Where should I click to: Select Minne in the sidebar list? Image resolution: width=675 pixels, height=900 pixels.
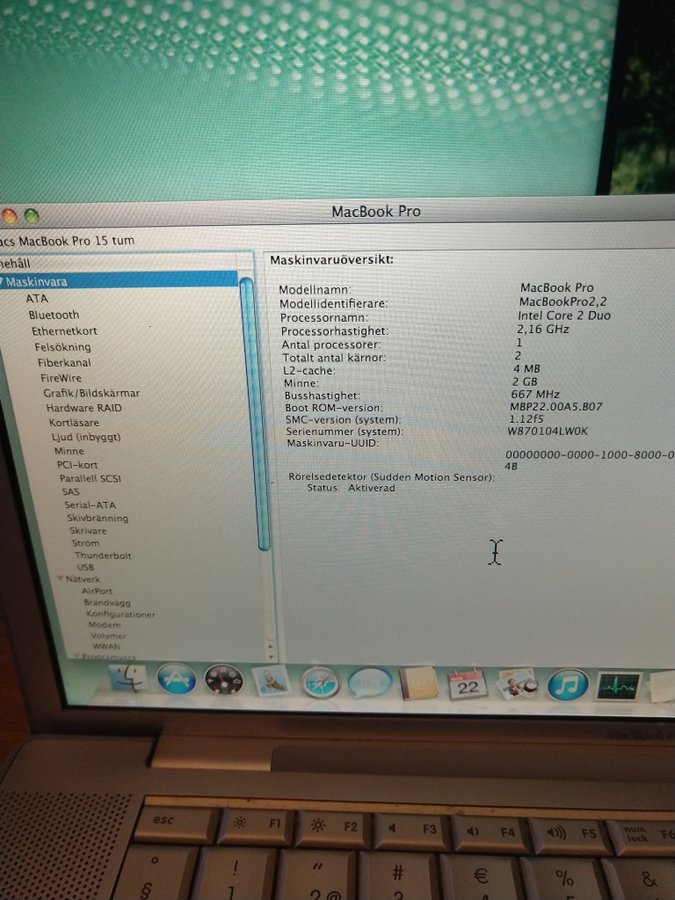click(x=69, y=451)
